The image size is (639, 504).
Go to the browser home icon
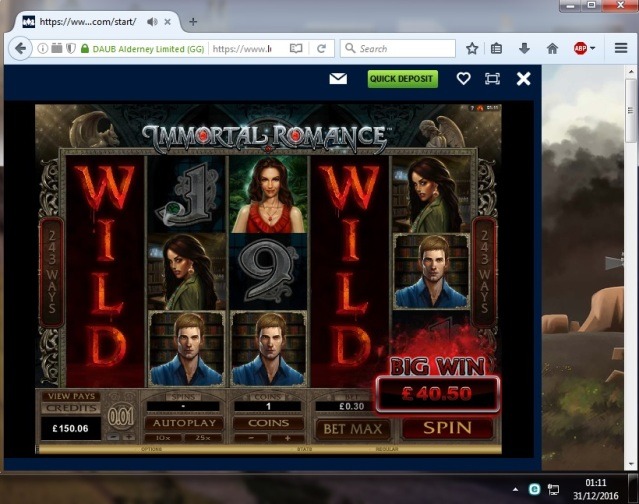(x=552, y=49)
